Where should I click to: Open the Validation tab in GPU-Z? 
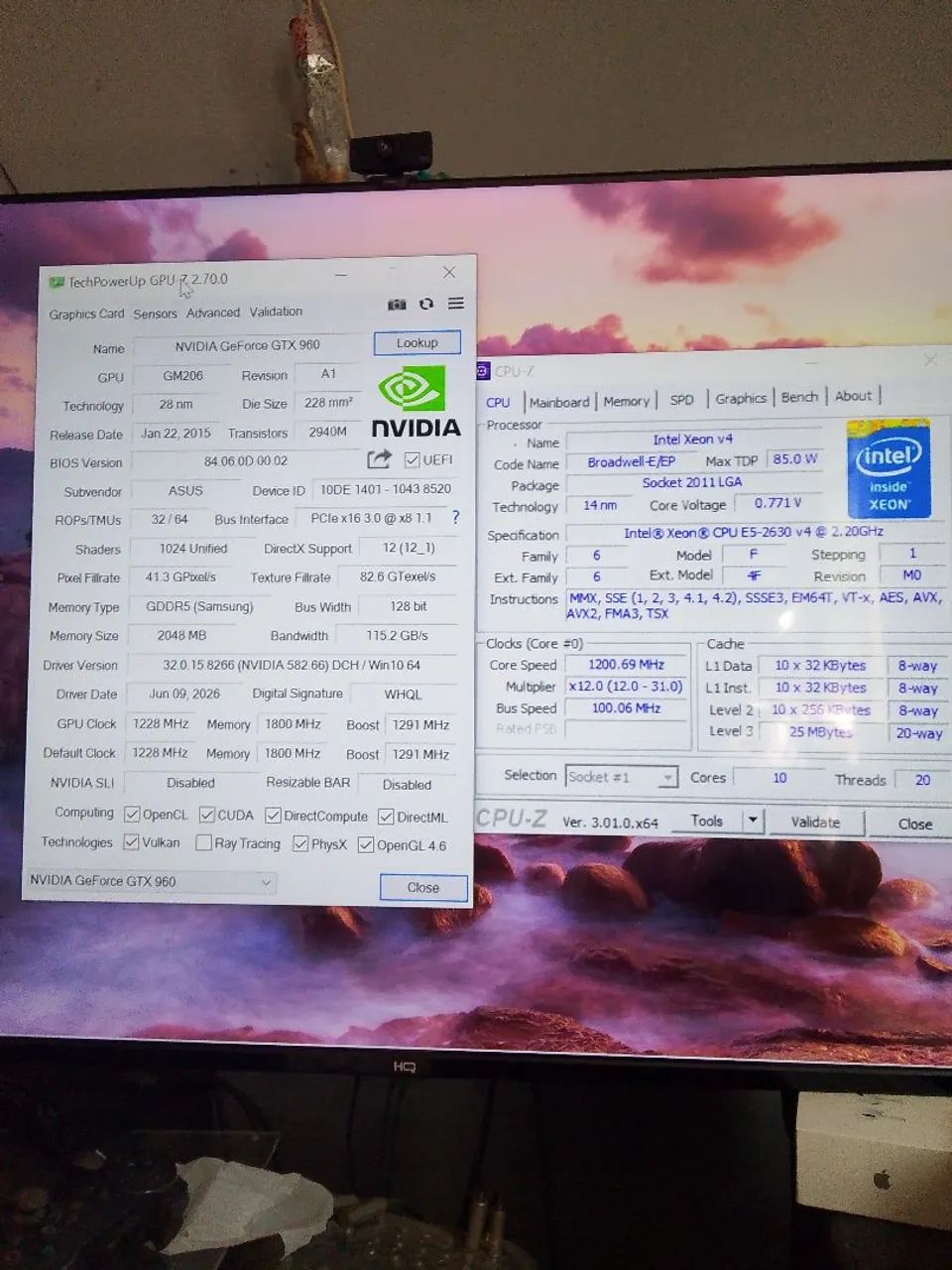(x=276, y=312)
